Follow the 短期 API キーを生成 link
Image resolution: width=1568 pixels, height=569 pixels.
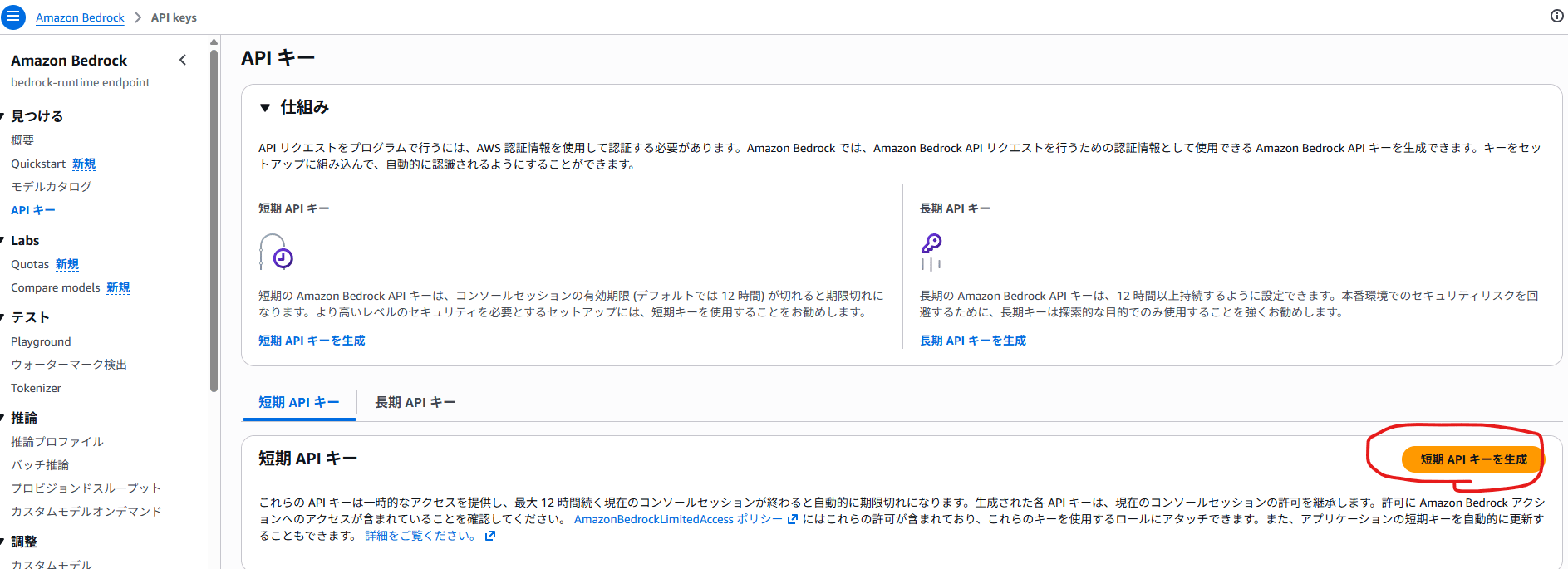coord(312,341)
